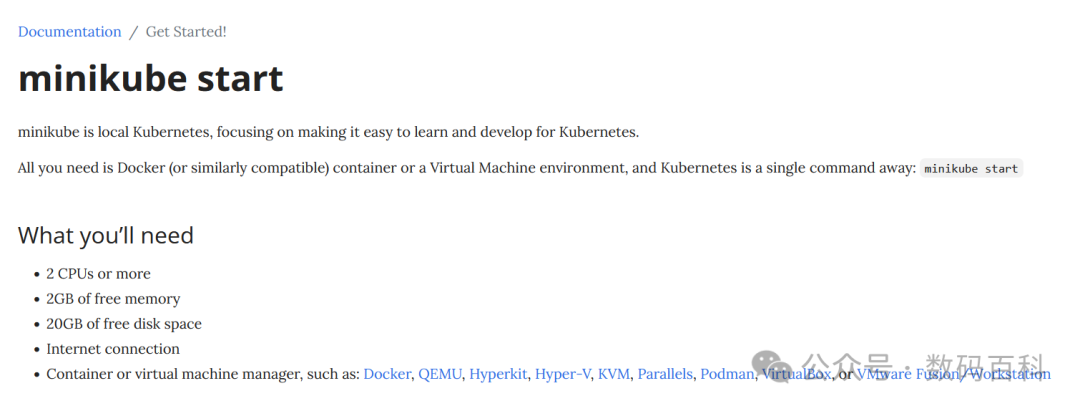
Task: Click the minikube start page title
Action: (150, 78)
